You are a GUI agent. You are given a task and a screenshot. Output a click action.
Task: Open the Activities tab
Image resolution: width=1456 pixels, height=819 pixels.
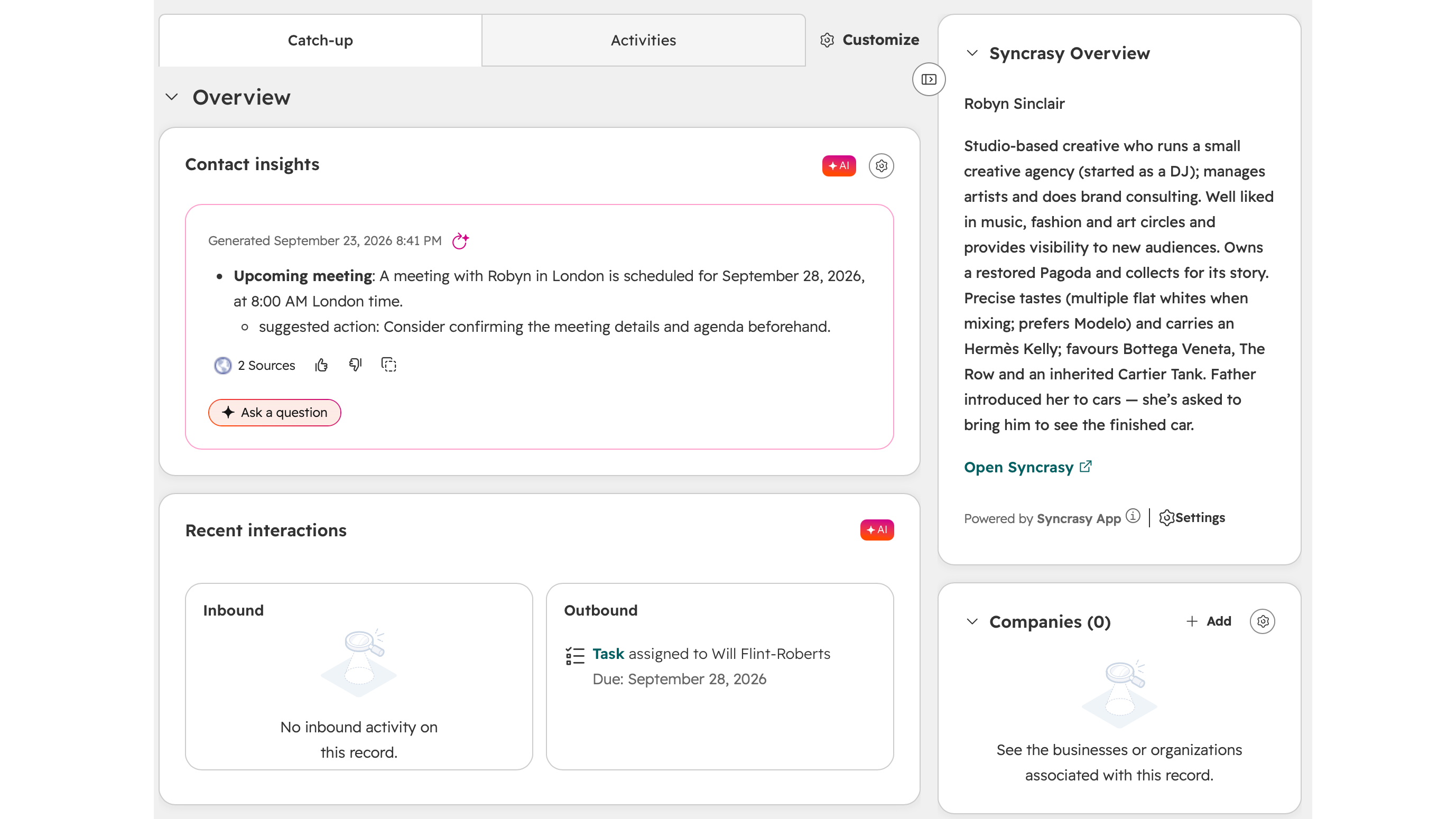click(643, 40)
